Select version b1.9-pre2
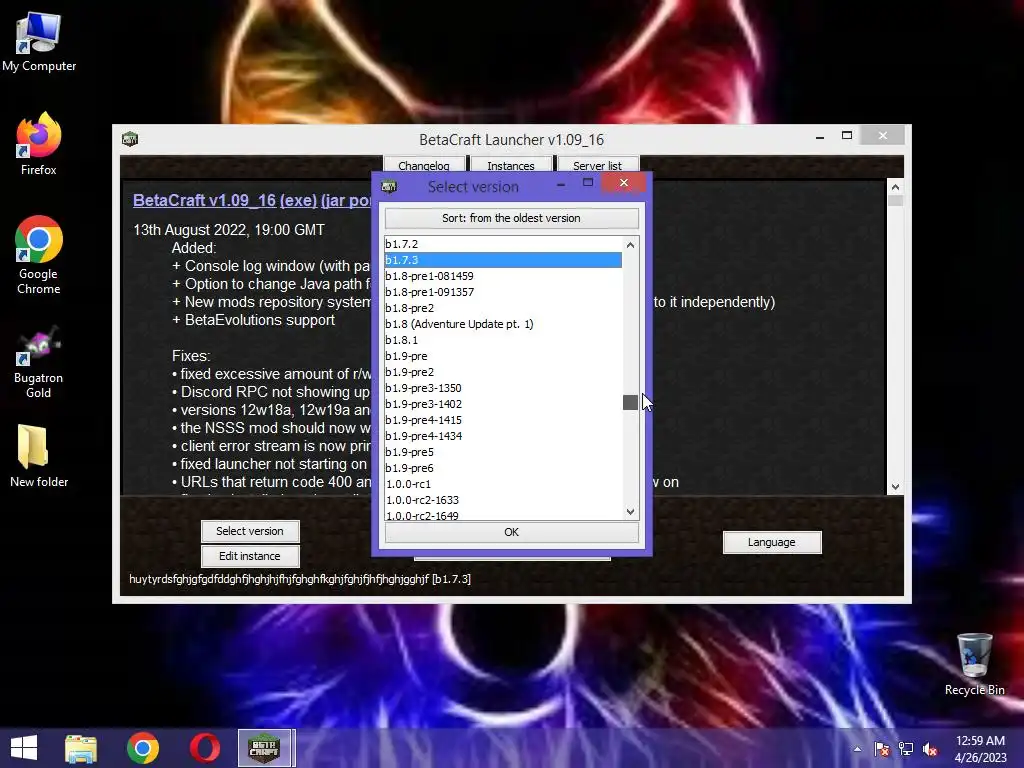1024x768 pixels. [503, 372]
